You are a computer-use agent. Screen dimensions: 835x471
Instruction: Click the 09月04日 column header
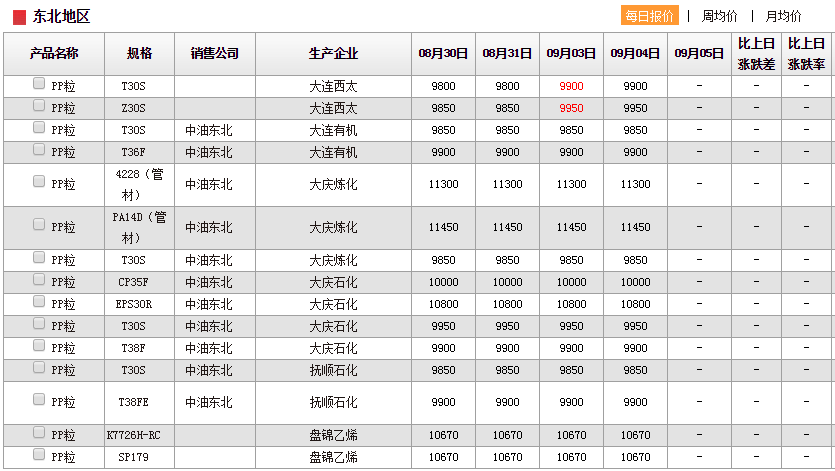pyautogui.click(x=635, y=54)
